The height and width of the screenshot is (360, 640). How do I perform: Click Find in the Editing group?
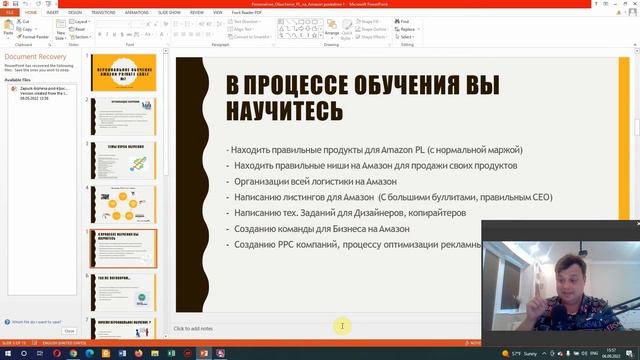pos(402,21)
